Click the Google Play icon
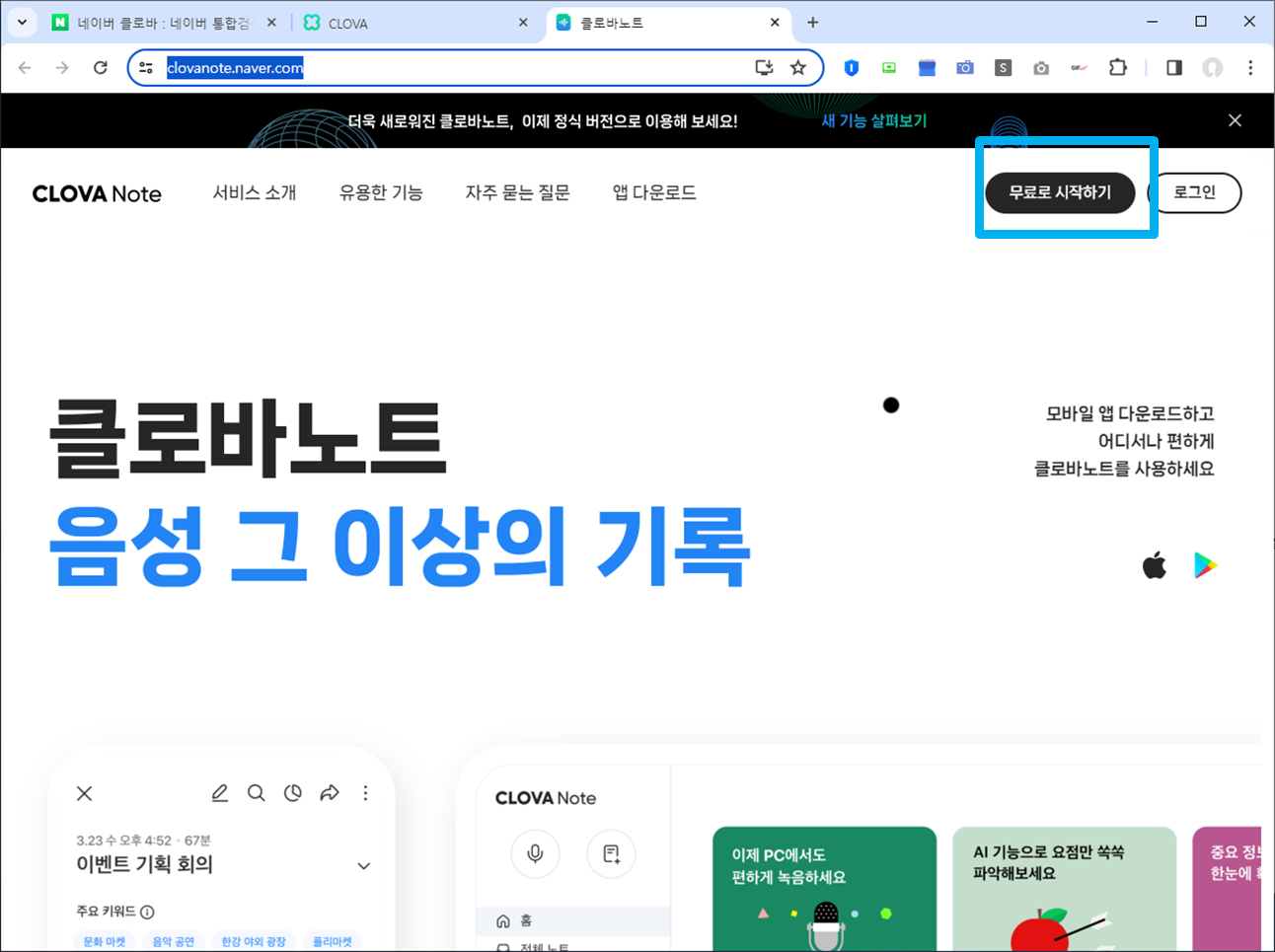 1205,565
